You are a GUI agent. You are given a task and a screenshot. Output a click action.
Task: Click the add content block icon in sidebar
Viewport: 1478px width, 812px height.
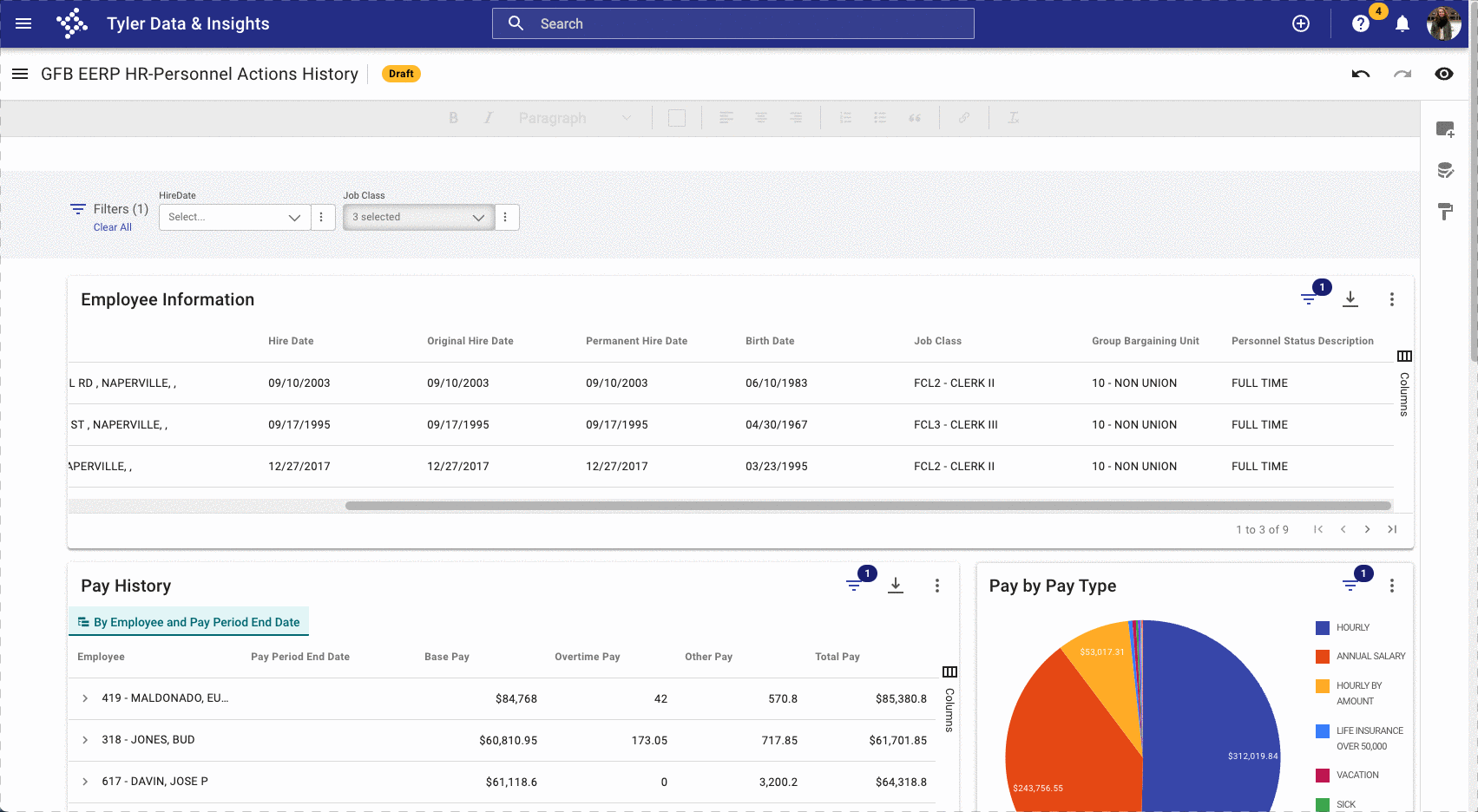point(1445,129)
